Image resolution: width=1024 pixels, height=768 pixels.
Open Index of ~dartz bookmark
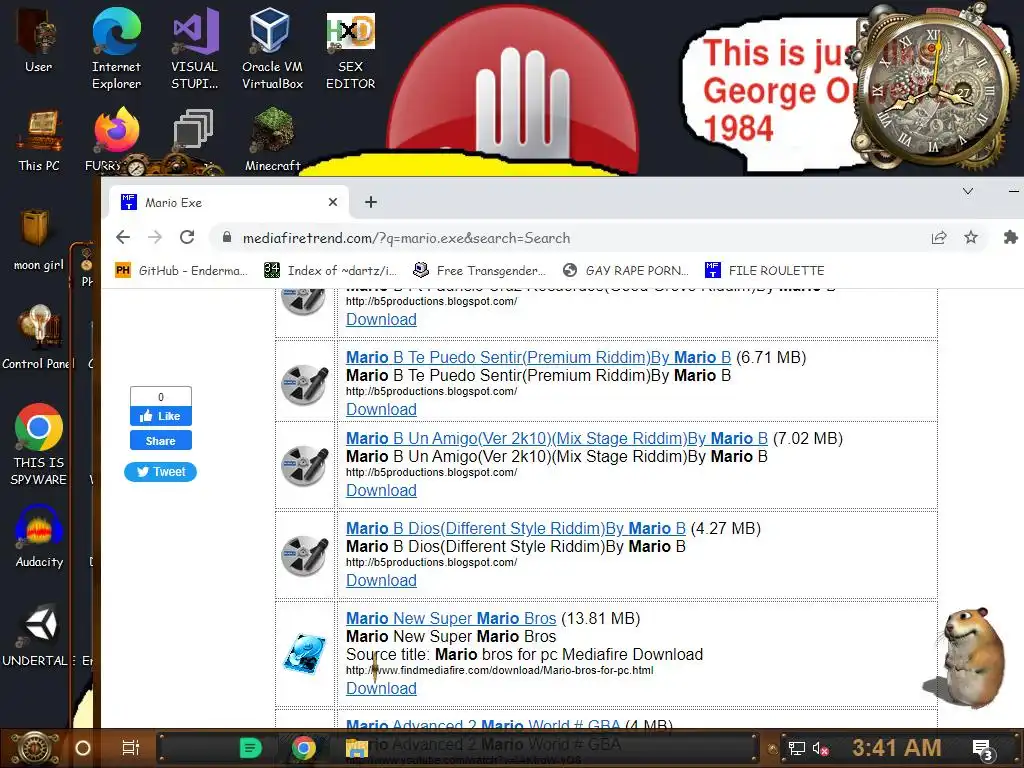[330, 270]
